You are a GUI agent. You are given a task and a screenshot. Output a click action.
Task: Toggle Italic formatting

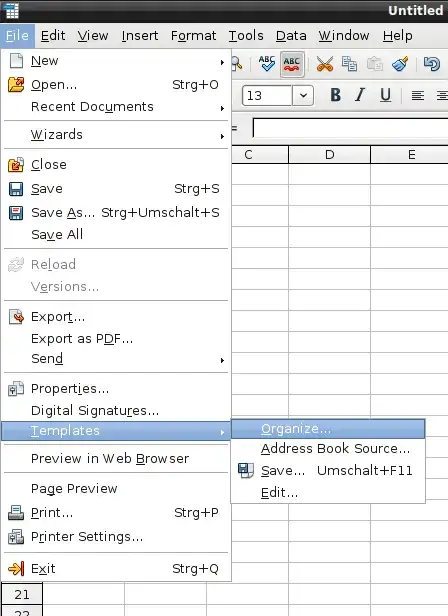click(x=360, y=95)
